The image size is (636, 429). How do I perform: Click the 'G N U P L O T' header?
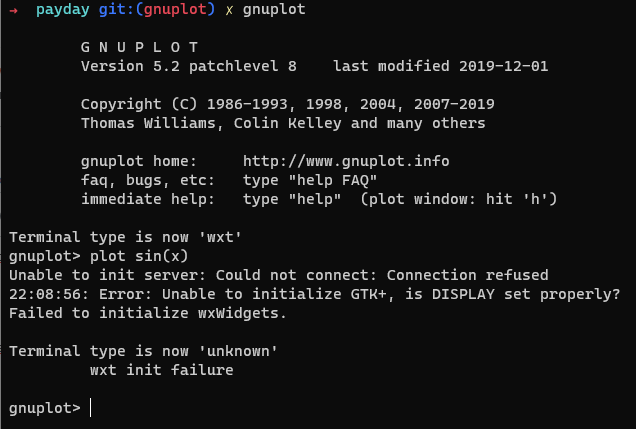[139, 47]
